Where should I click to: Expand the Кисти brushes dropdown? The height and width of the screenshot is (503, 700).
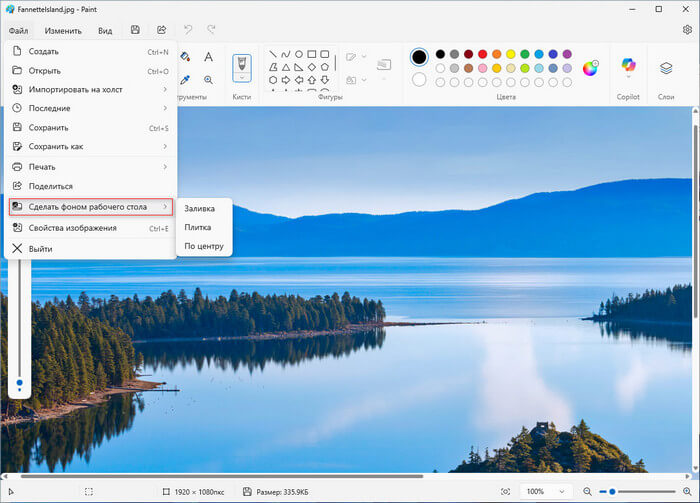click(242, 76)
